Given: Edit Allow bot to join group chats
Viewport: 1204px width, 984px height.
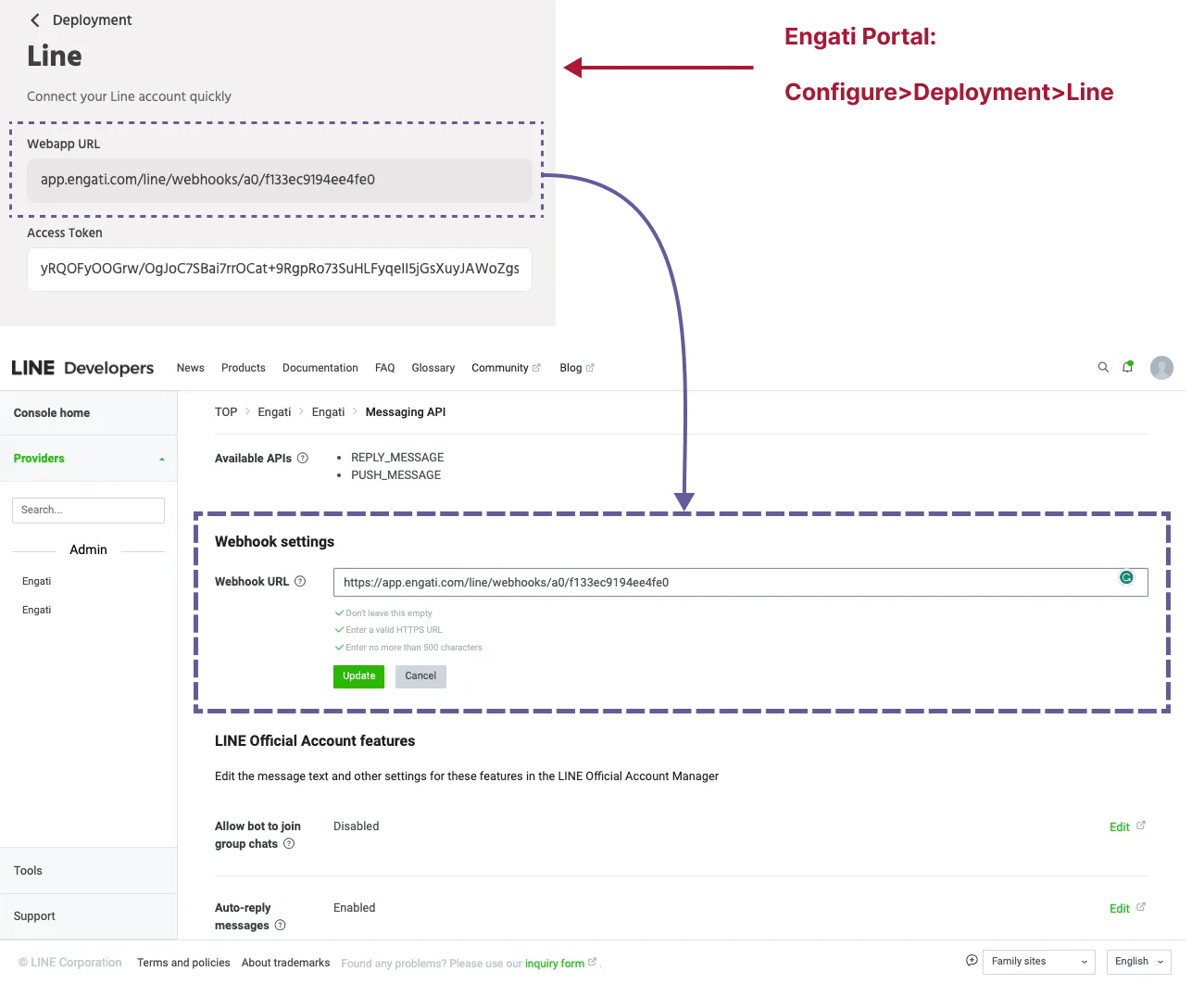Looking at the screenshot, I should click(1127, 826).
